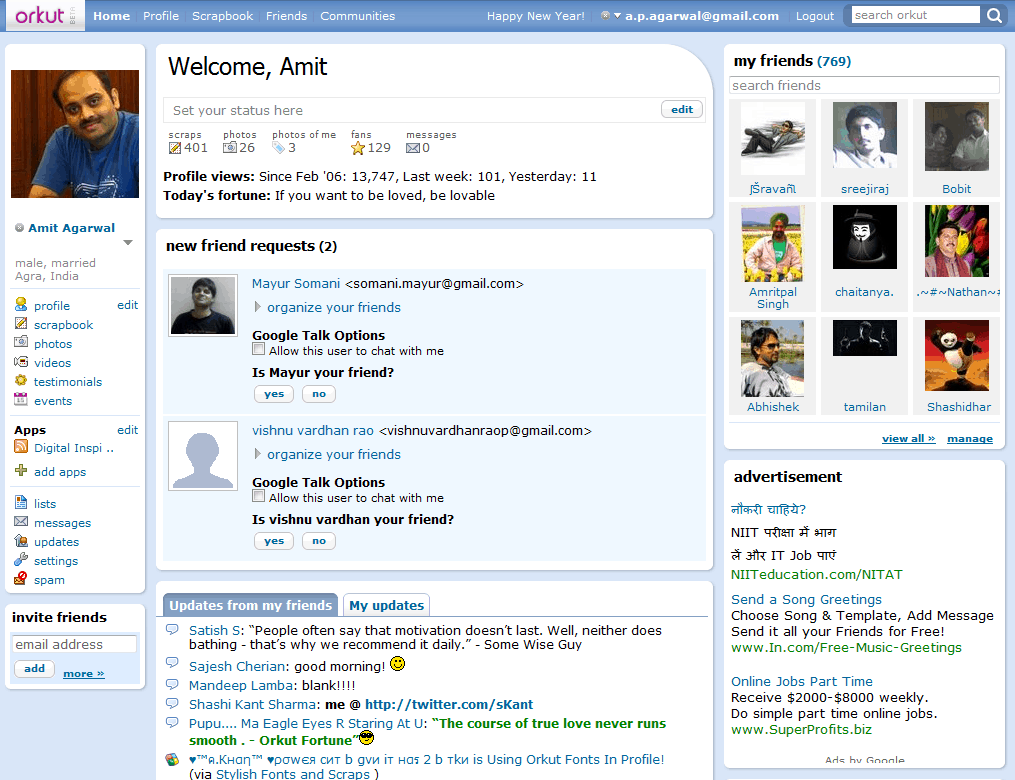The width and height of the screenshot is (1015, 780).
Task: Click the view all friends link
Action: 908,439
